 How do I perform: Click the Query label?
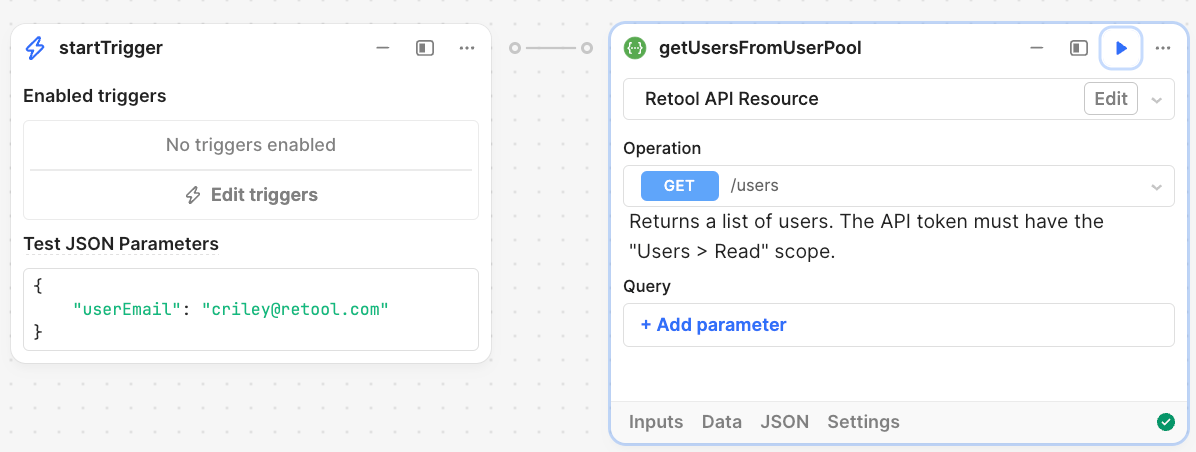647,287
